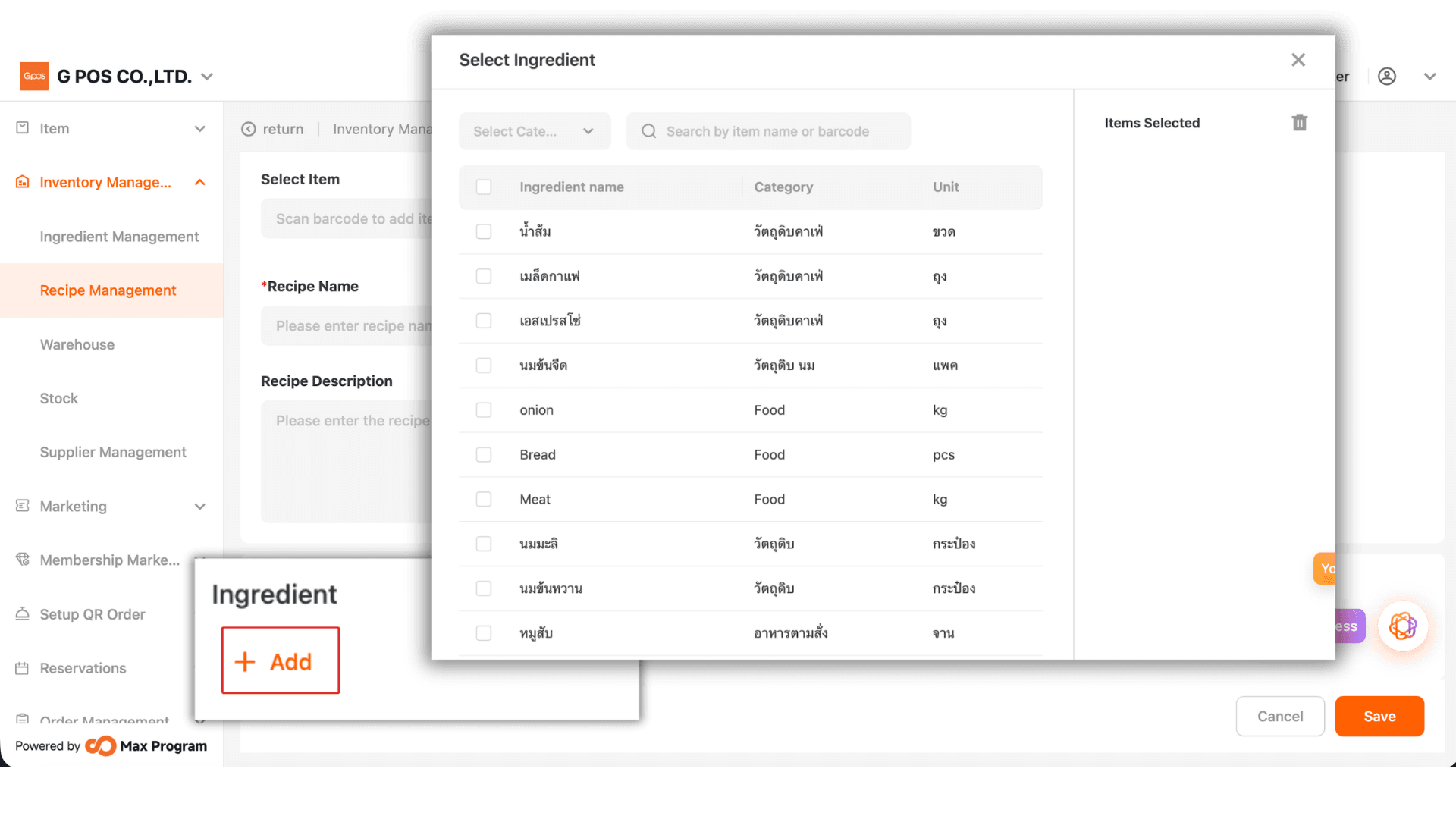The height and width of the screenshot is (819, 1456).
Task: Toggle the select-all header checkbox
Action: pos(484,187)
